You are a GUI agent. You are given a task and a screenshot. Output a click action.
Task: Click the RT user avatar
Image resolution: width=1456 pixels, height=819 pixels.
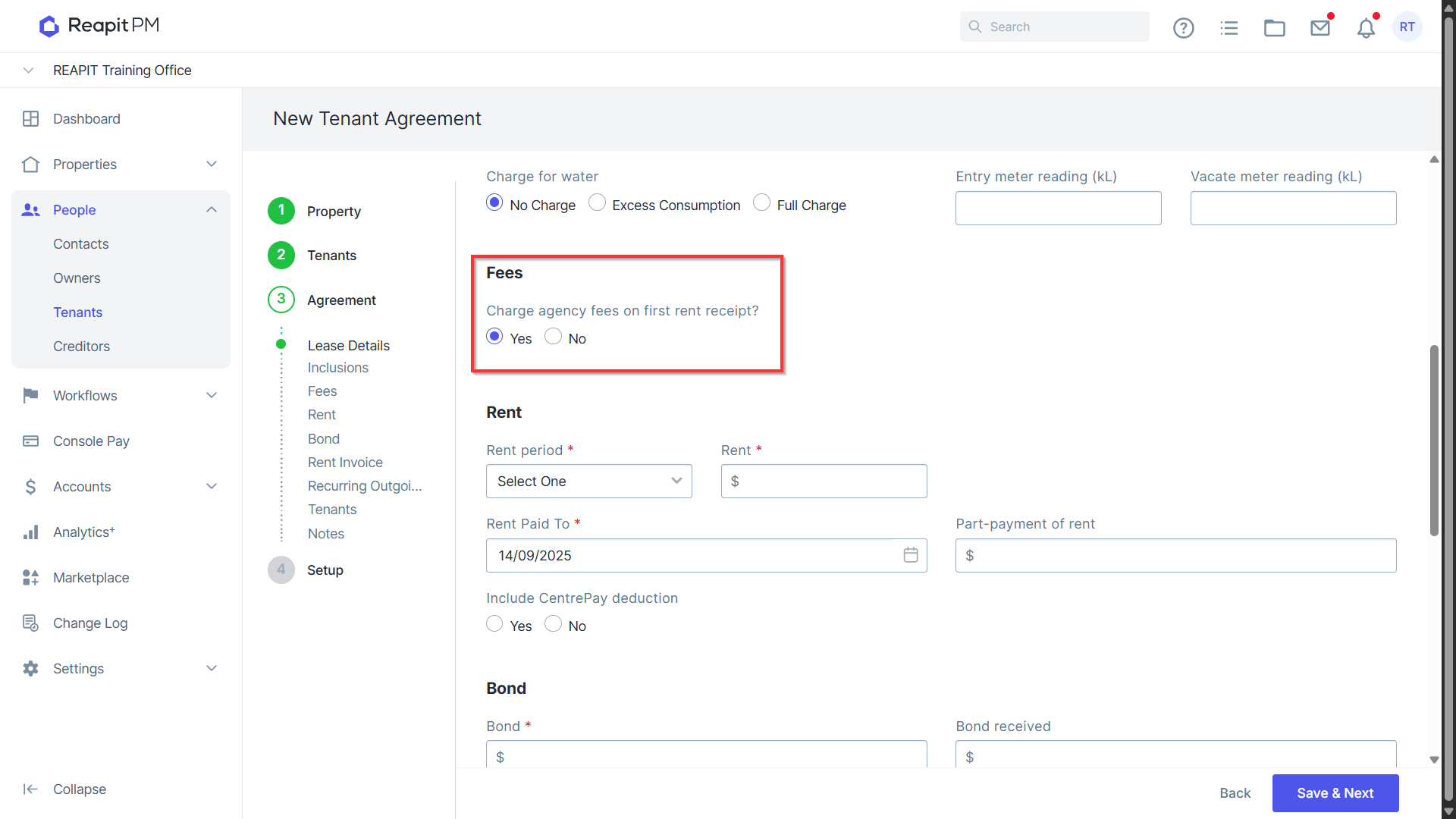pyautogui.click(x=1407, y=27)
